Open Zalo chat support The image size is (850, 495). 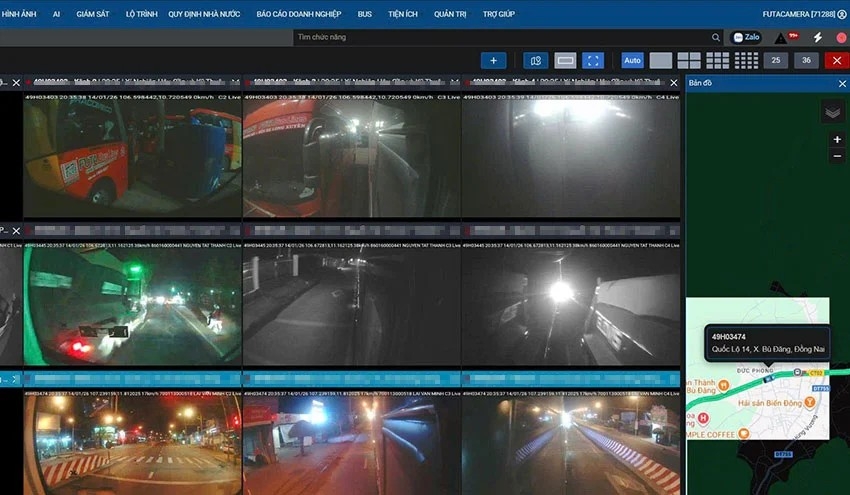[x=746, y=37]
